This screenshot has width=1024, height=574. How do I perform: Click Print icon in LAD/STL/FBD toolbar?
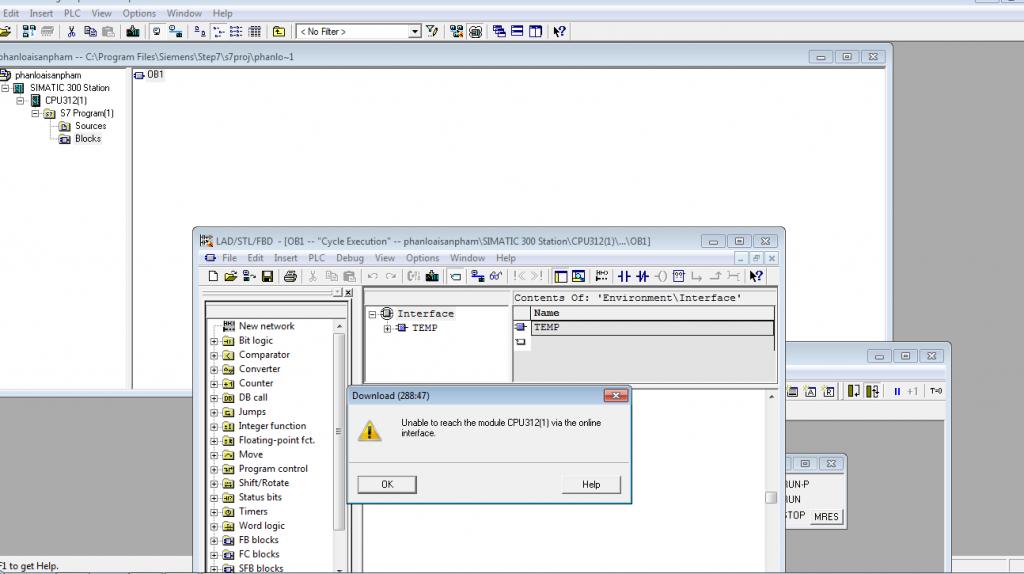pyautogui.click(x=290, y=276)
